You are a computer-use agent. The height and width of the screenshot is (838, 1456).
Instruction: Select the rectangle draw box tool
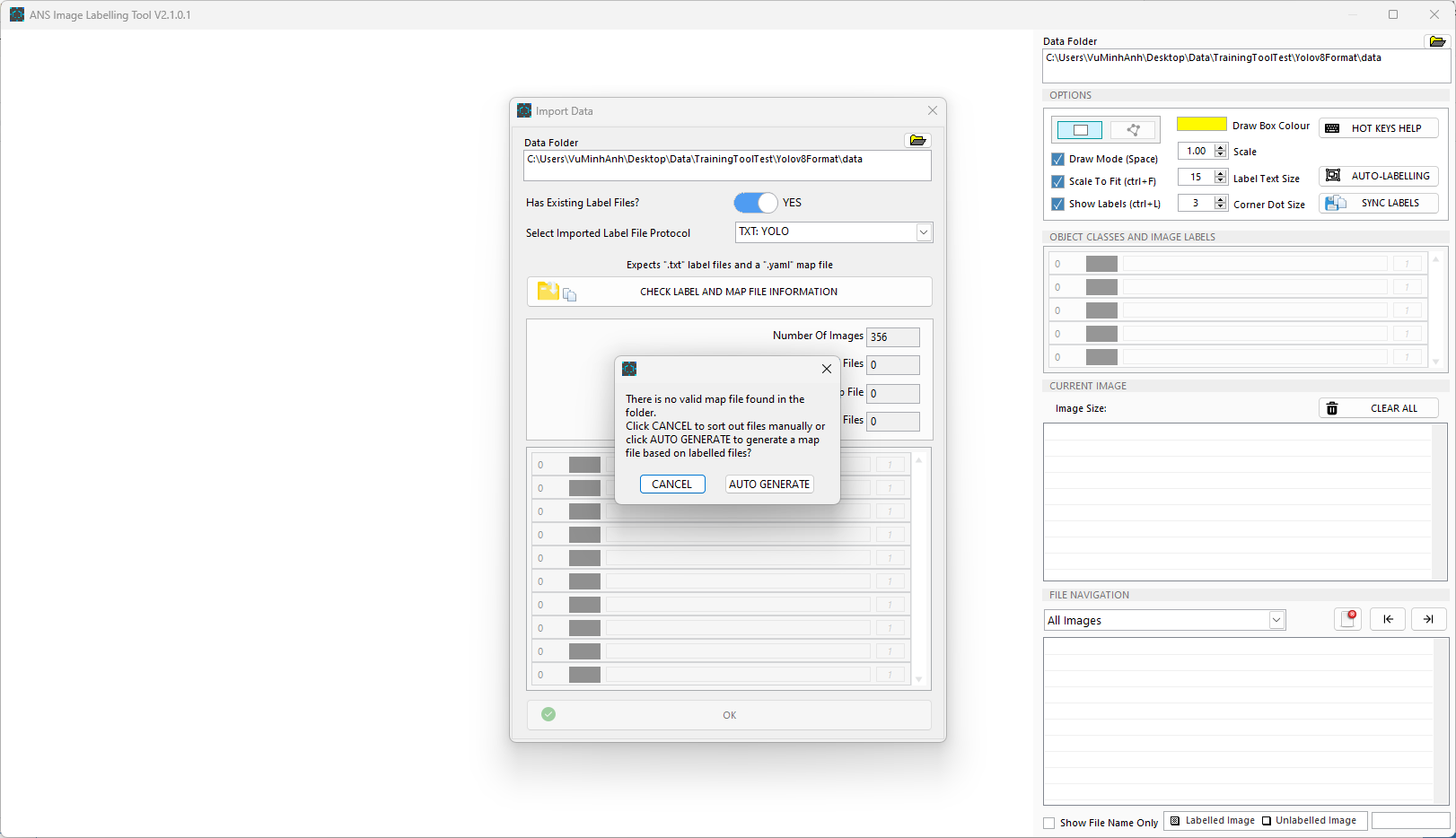pos(1080,130)
